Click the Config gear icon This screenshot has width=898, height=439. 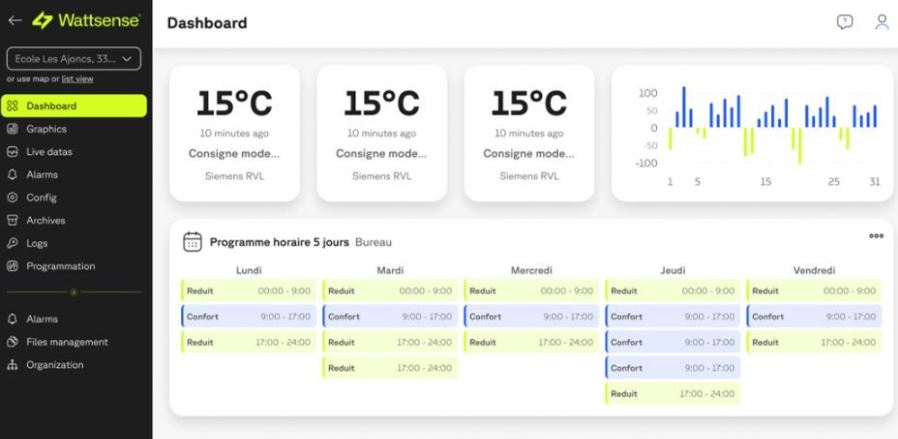point(13,197)
